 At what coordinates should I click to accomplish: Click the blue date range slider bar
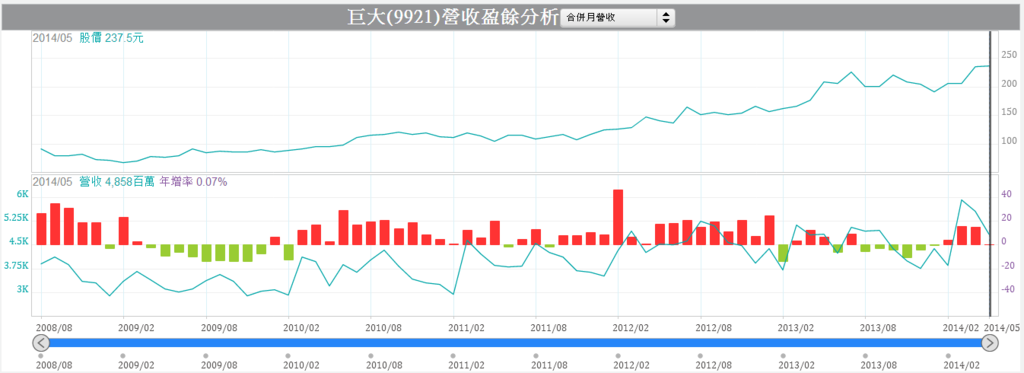tap(515, 343)
